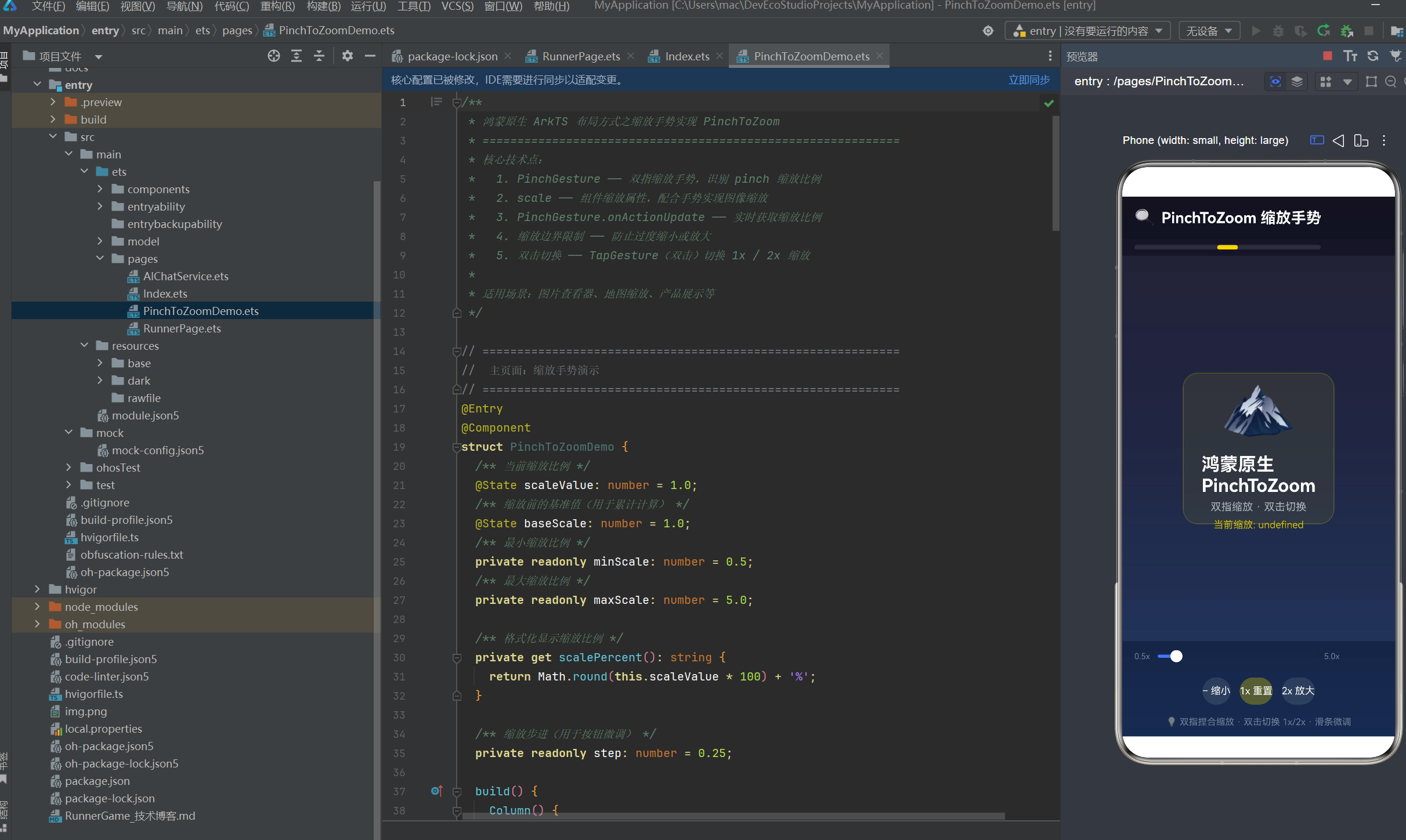Open the font size Tt icon in previewer
The width and height of the screenshot is (1406, 840).
coord(1350,56)
